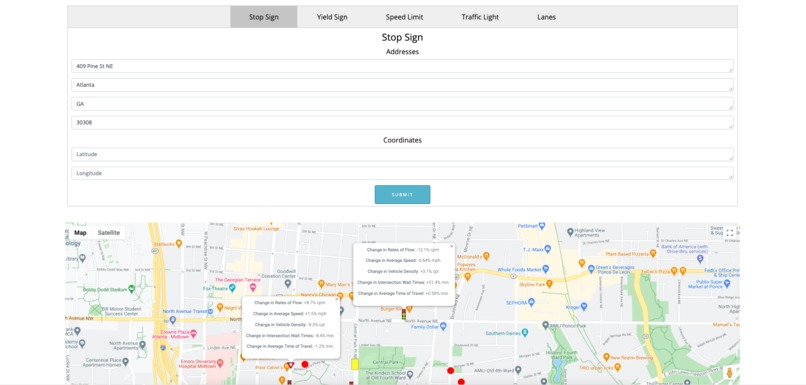Open the Lanes tab

click(x=546, y=17)
